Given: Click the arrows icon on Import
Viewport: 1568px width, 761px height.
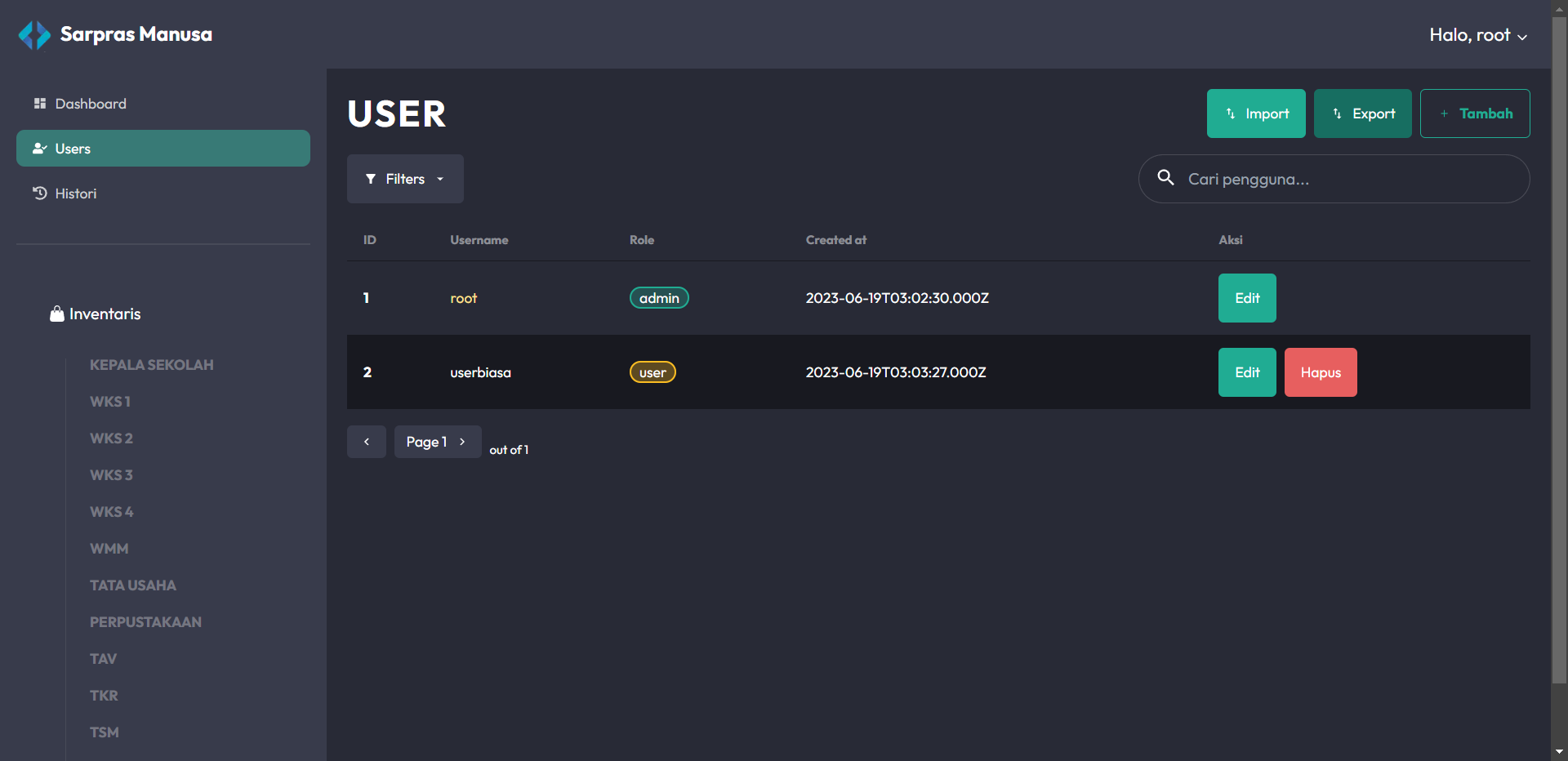Looking at the screenshot, I should [x=1231, y=113].
